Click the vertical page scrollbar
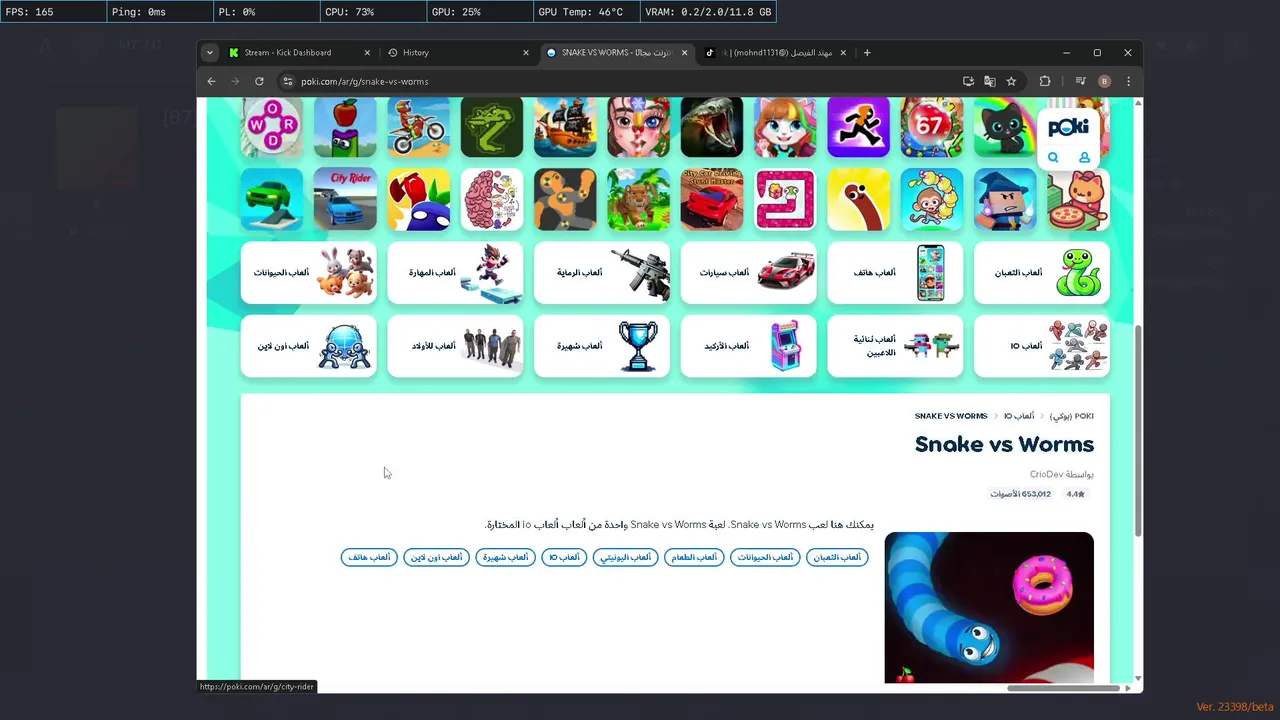 point(1138,430)
